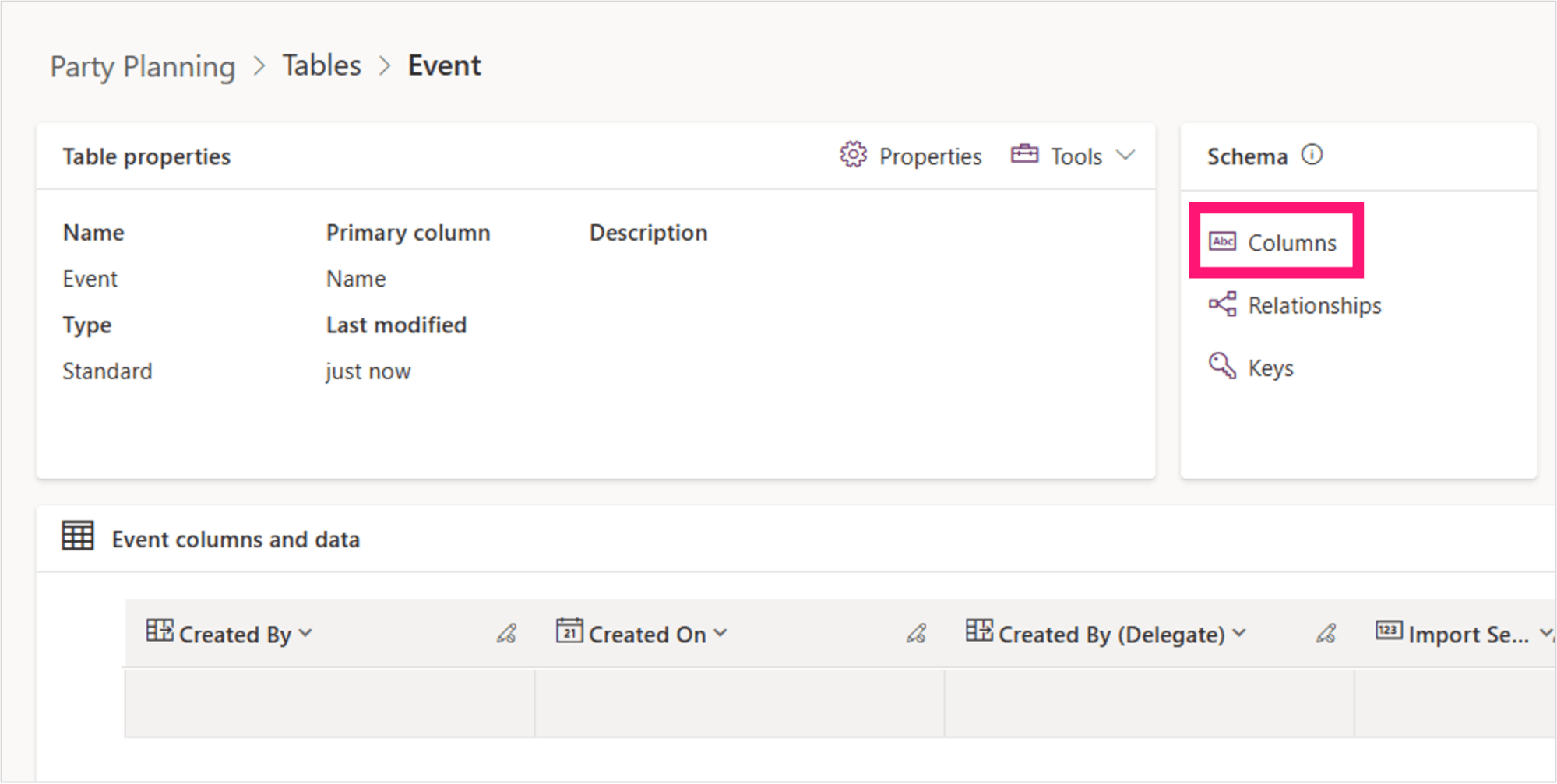Click the Table properties heading

(146, 156)
